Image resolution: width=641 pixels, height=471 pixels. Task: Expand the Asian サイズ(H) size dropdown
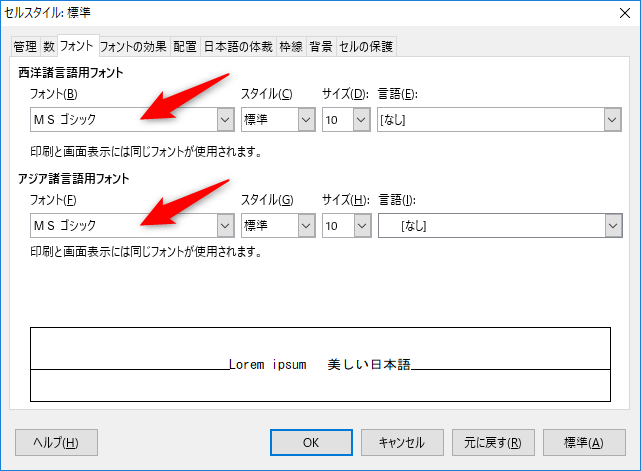pos(360,226)
